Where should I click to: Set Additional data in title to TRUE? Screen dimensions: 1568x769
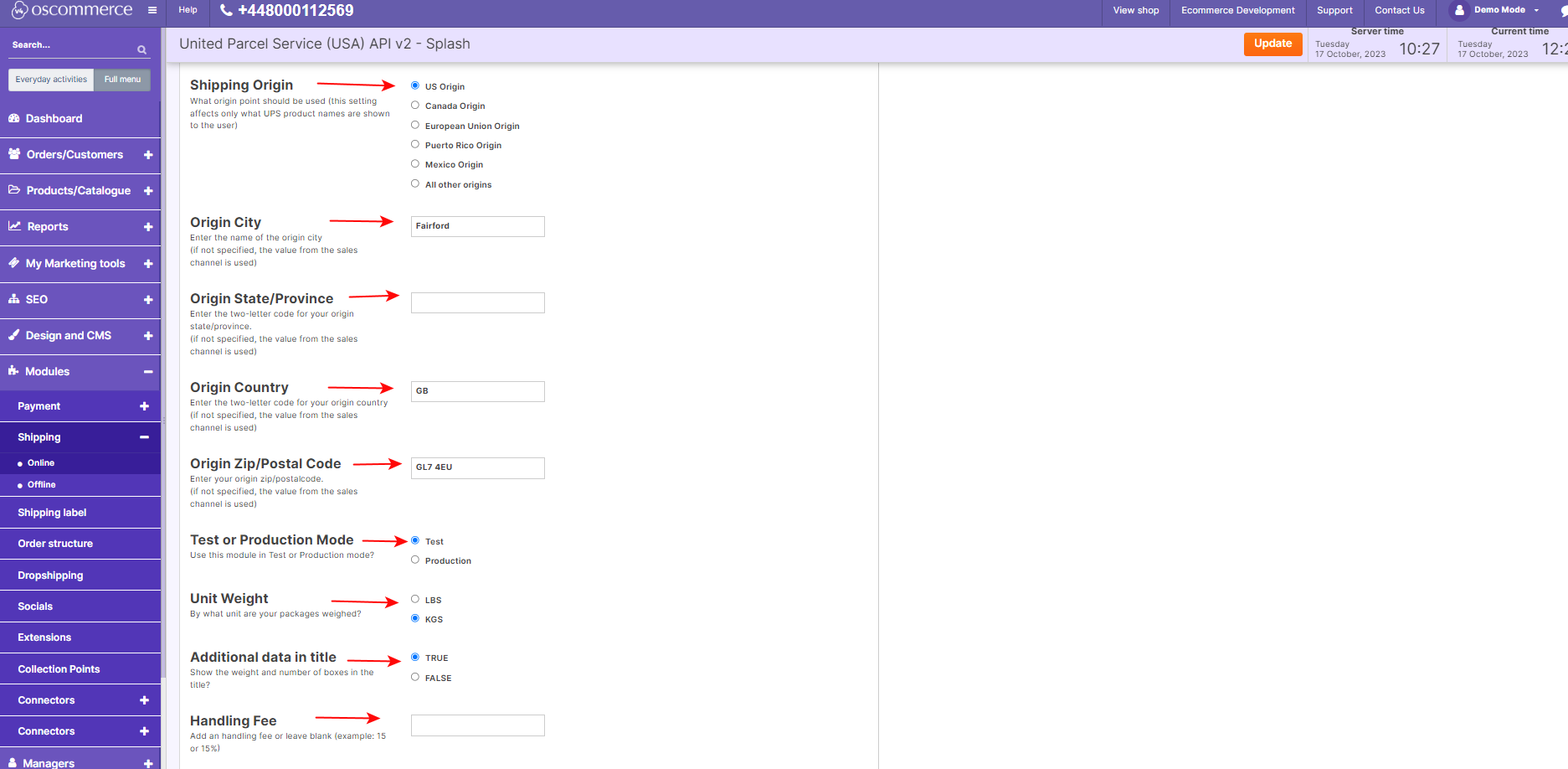coord(415,657)
